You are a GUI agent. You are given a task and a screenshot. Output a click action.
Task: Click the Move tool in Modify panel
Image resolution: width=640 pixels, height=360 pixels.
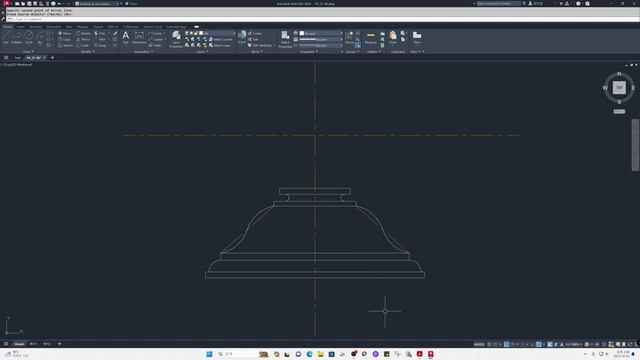pyautogui.click(x=64, y=33)
